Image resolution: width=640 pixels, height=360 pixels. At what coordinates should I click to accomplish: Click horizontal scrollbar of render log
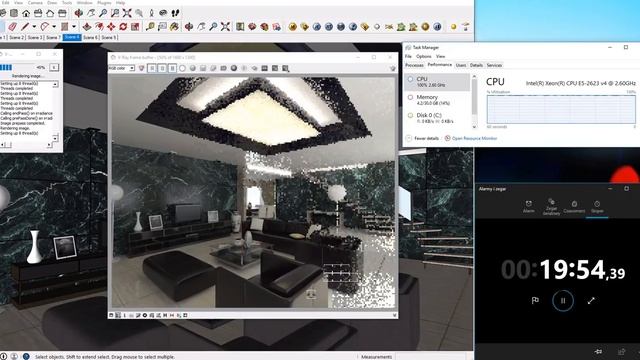point(27,144)
